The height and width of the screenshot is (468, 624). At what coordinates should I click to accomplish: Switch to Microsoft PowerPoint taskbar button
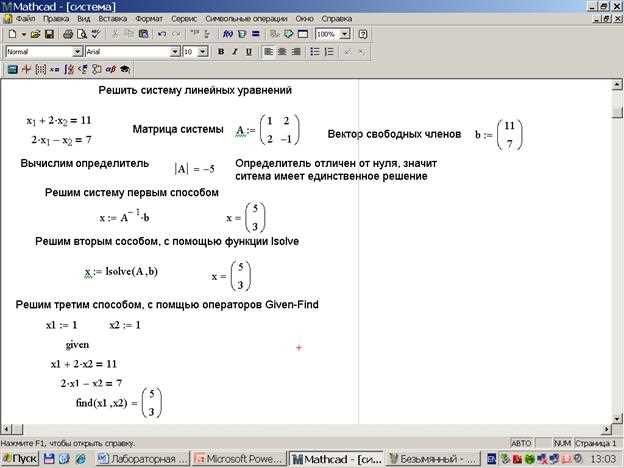pyautogui.click(x=239, y=459)
